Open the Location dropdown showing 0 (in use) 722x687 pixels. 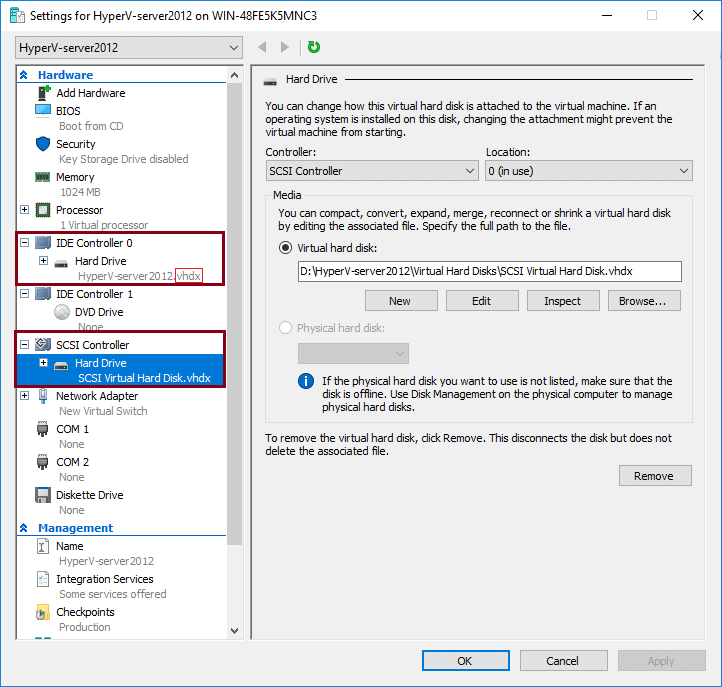coord(588,171)
